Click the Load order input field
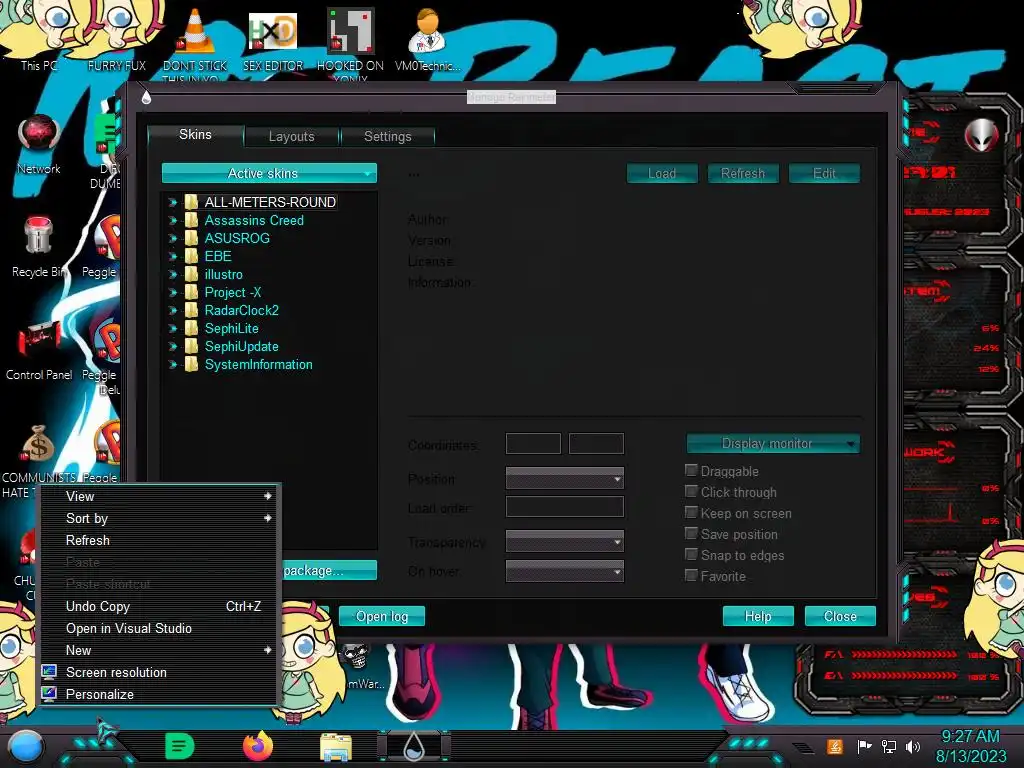 [x=565, y=507]
